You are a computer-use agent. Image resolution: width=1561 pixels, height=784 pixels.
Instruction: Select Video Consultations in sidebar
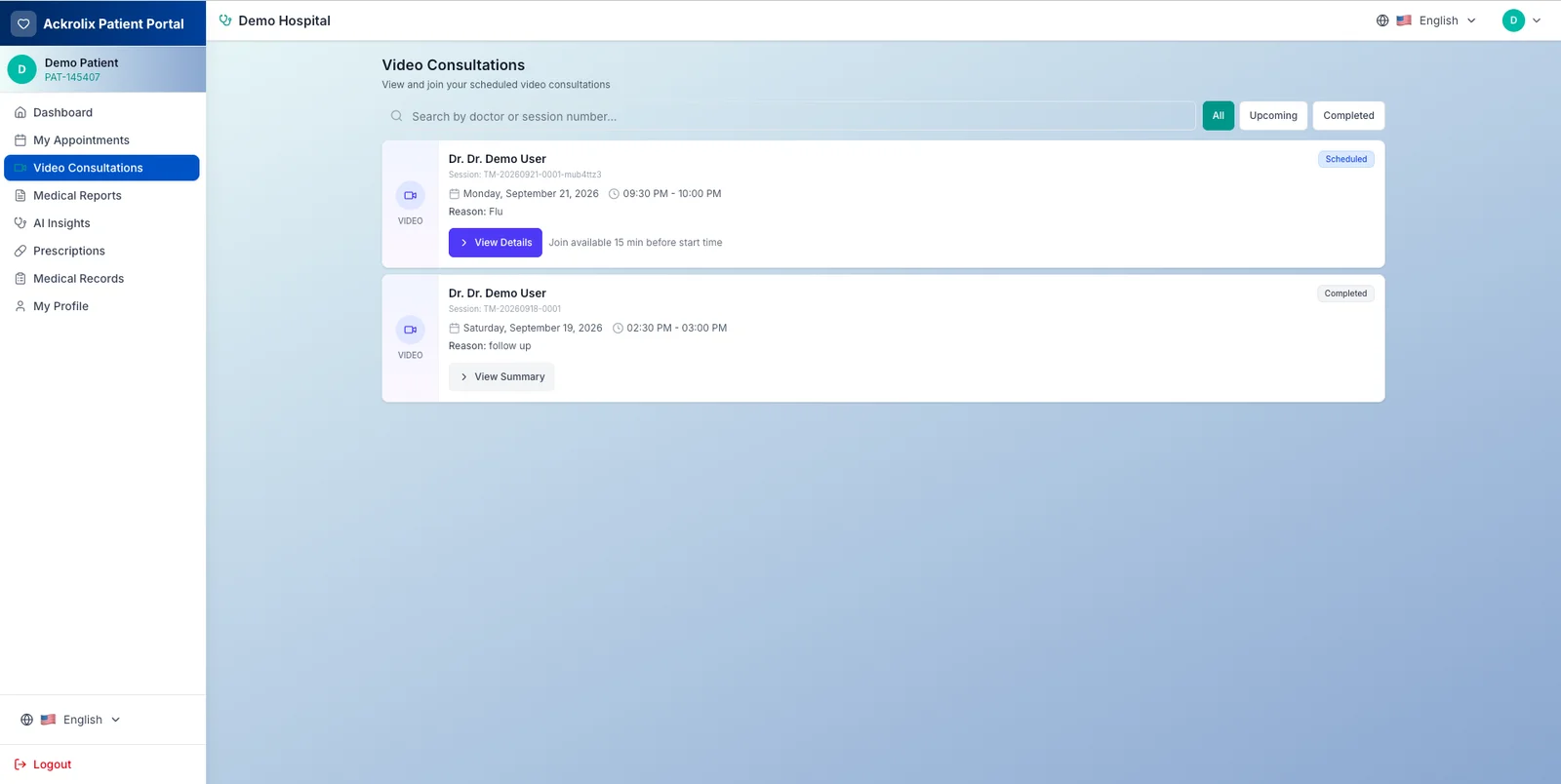pyautogui.click(x=101, y=168)
